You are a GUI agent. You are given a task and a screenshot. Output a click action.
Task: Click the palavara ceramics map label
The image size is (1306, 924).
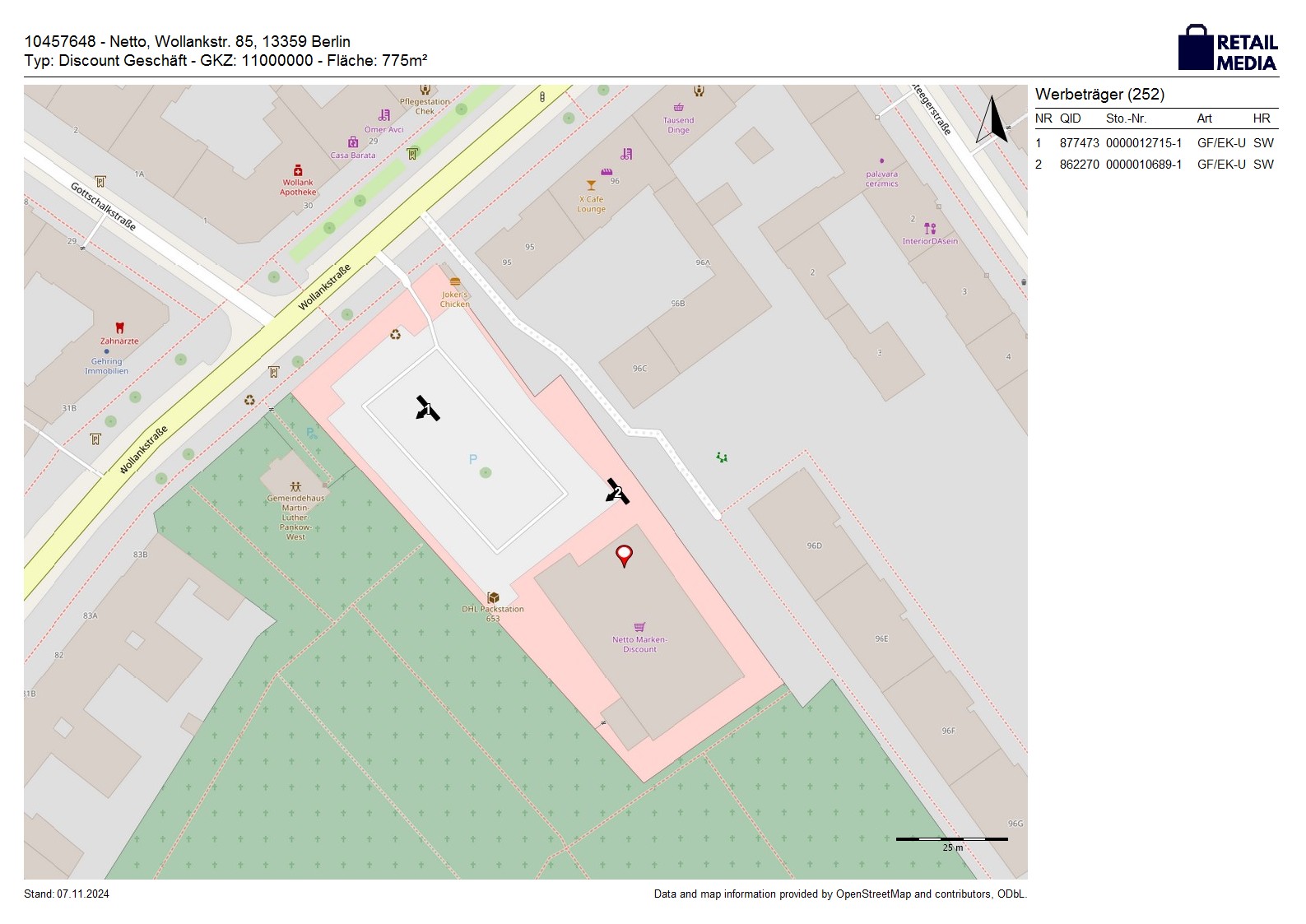tap(881, 179)
